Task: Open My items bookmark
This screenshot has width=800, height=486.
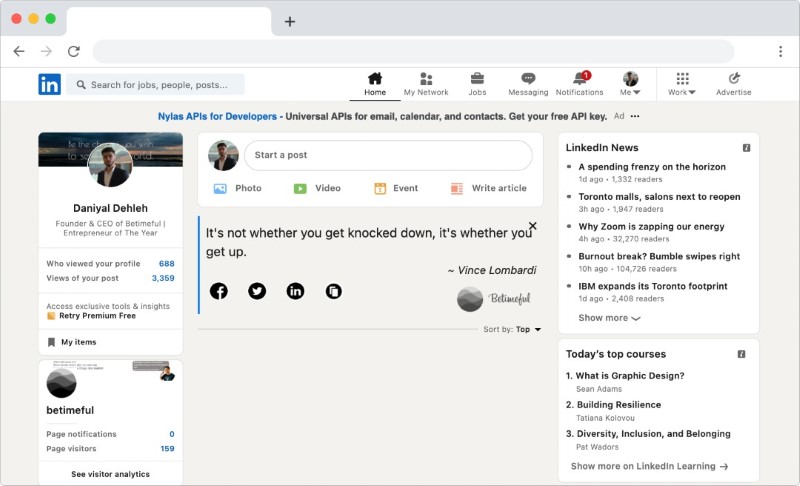Action: pos(72,342)
